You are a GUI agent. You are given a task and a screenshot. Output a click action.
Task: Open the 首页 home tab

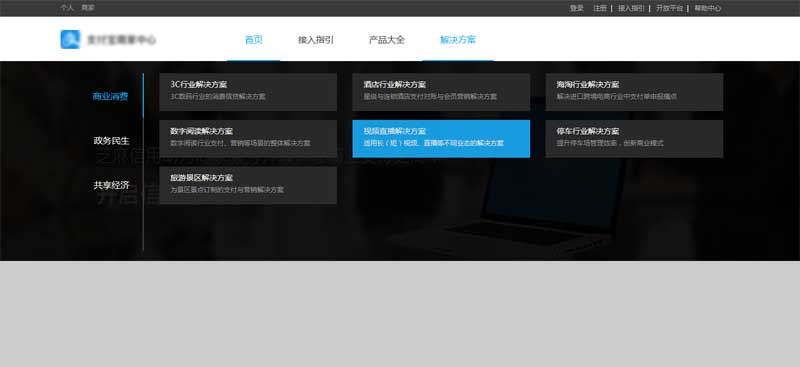254,40
